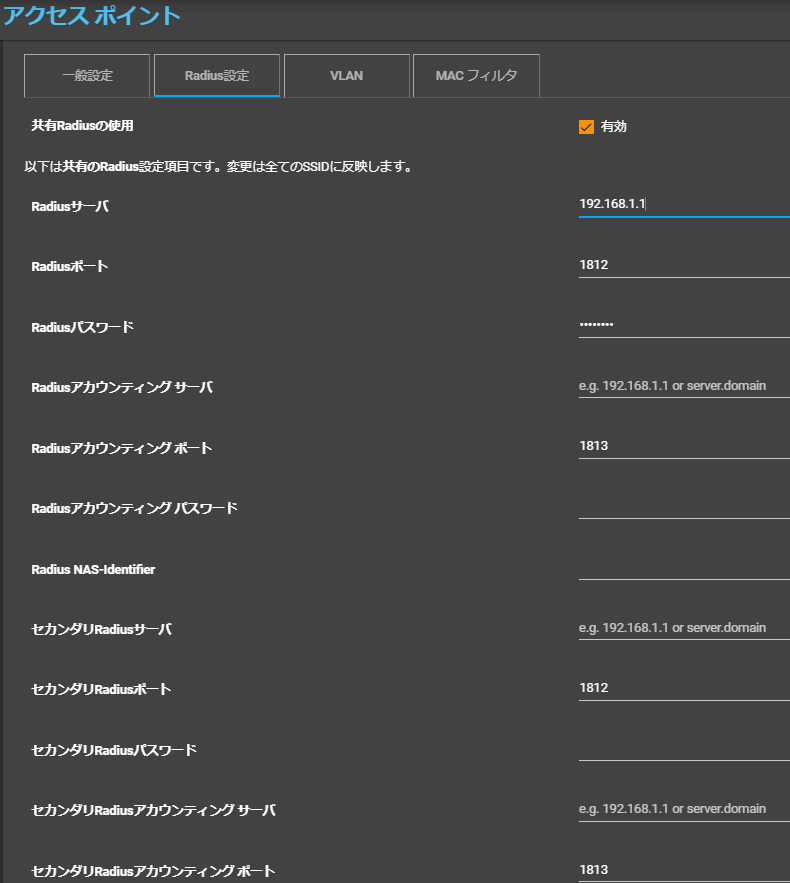Click the Radiusアカウンティング サーバ input field
790x883 pixels.
pos(684,386)
